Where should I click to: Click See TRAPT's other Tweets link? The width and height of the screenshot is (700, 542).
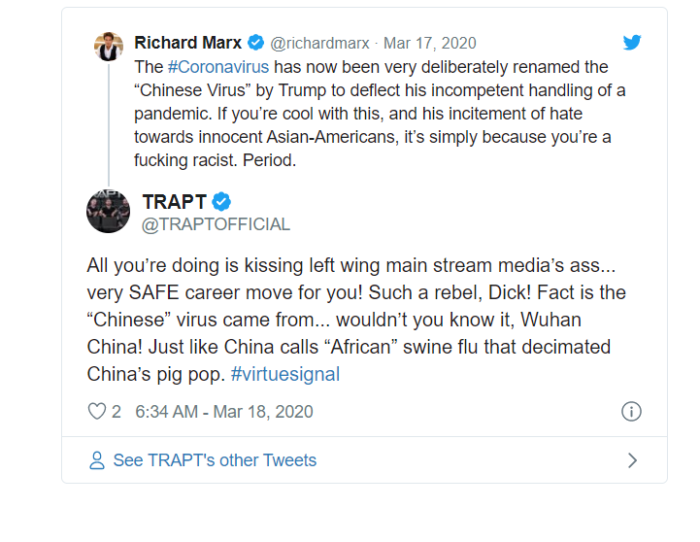[214, 460]
